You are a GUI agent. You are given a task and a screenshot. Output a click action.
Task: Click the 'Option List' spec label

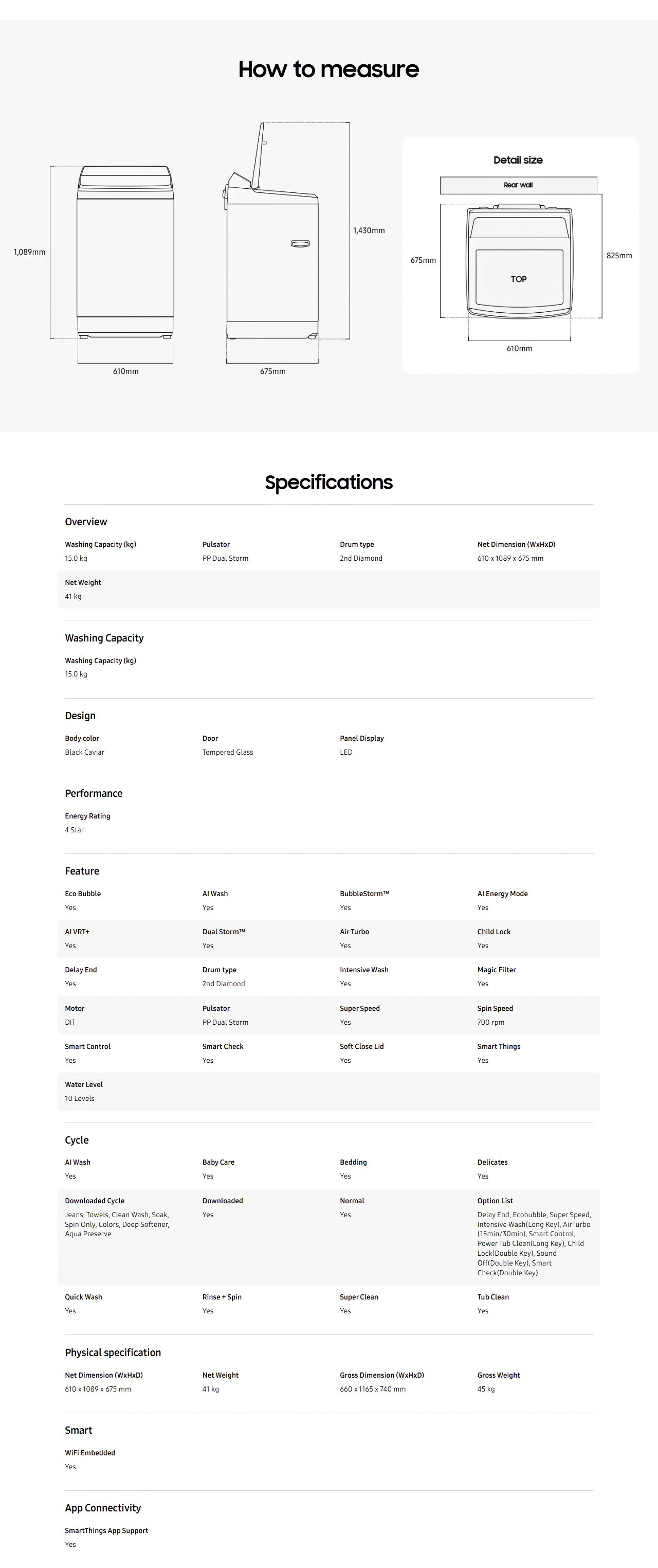[495, 1201]
